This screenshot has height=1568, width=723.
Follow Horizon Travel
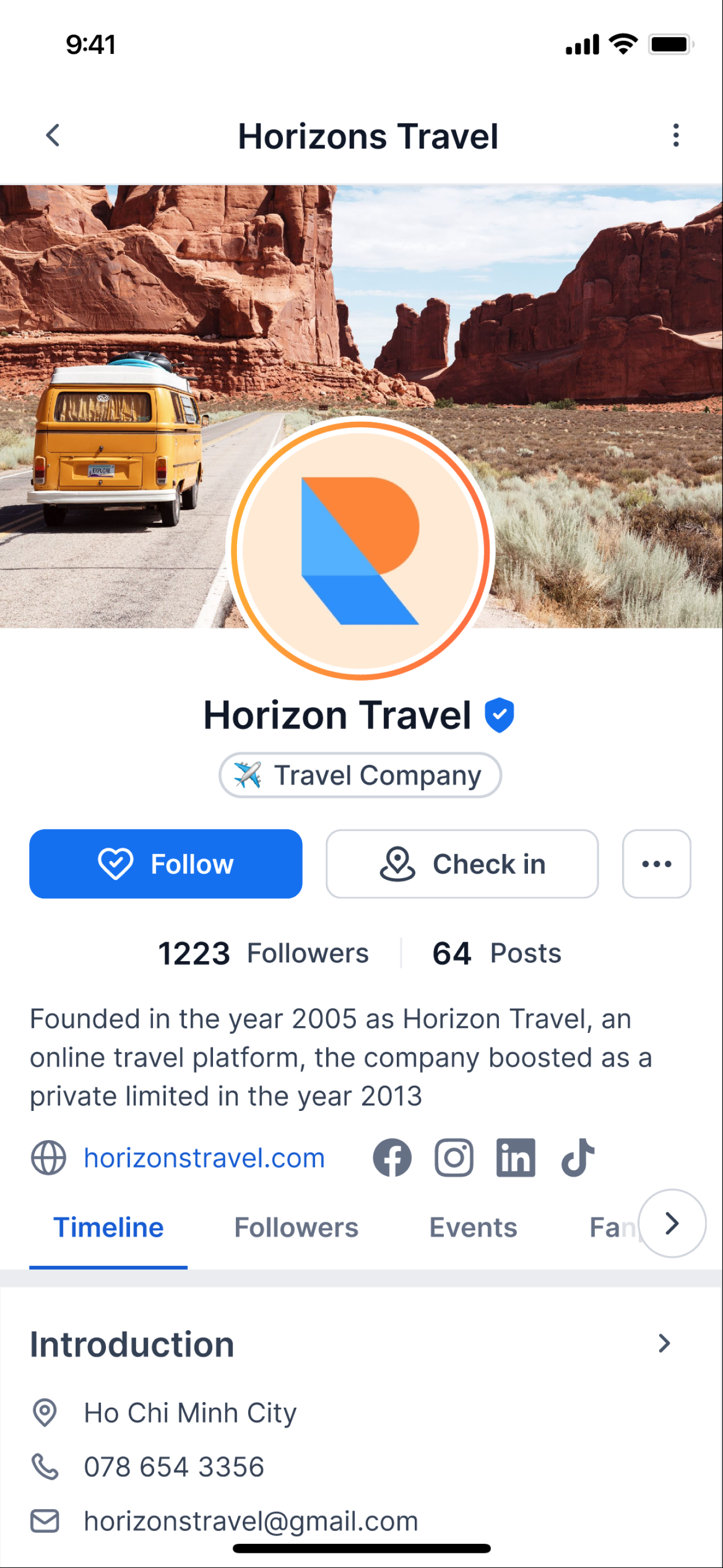click(x=165, y=864)
